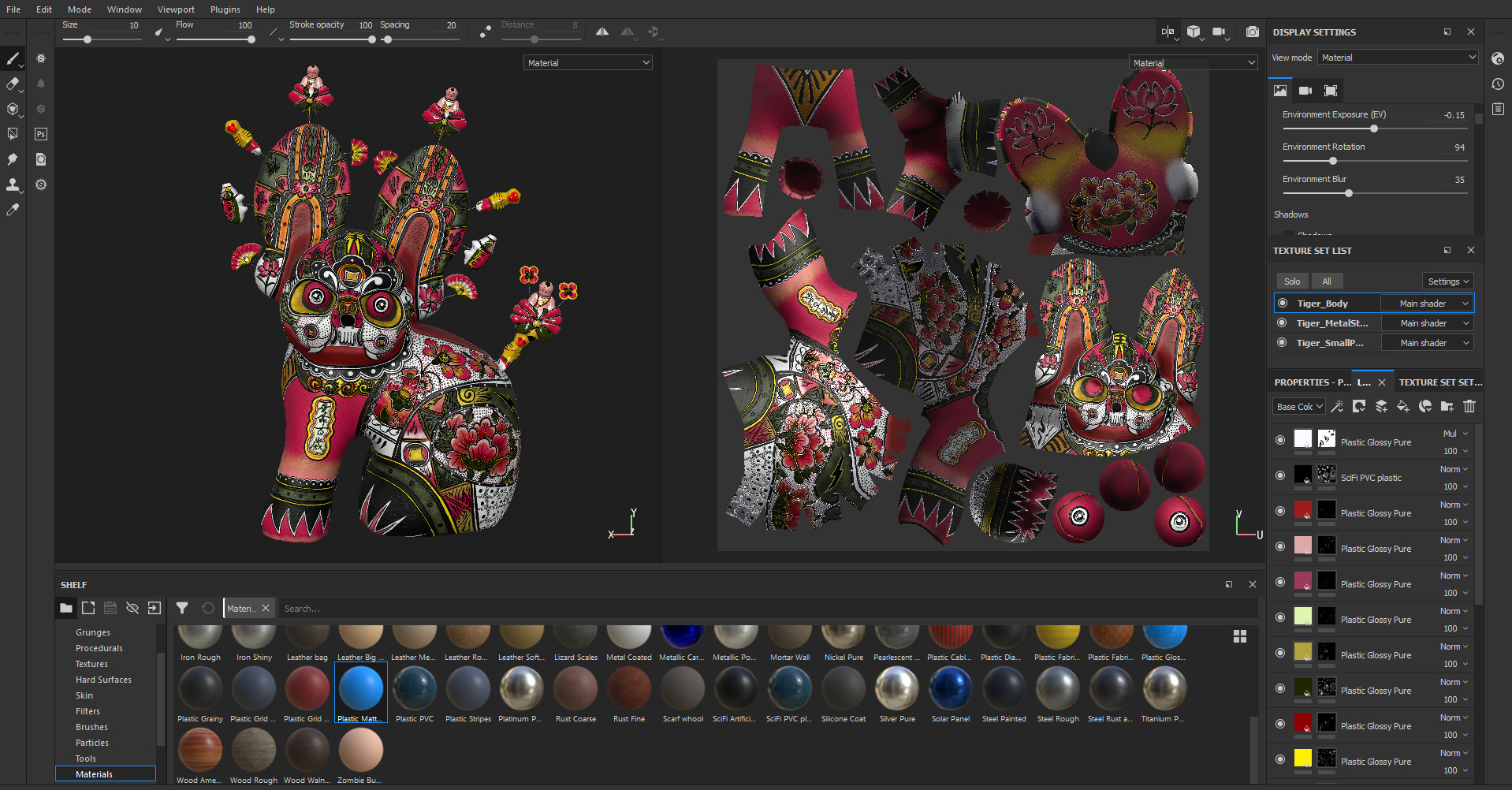The height and width of the screenshot is (790, 1512).
Task: Select the Material picker eyedropper tool
Action: 13,210
